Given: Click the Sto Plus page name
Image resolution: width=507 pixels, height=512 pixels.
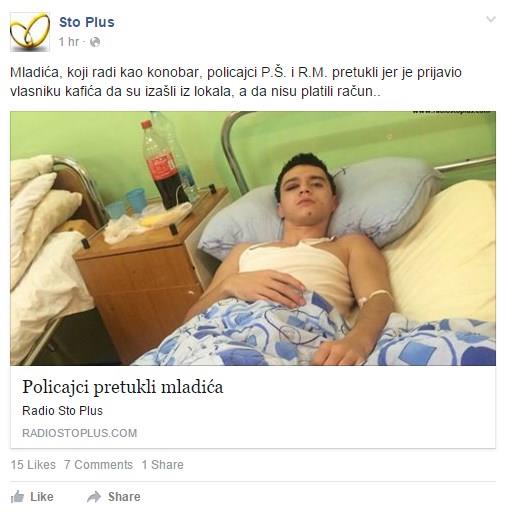Looking at the screenshot, I should [x=87, y=22].
